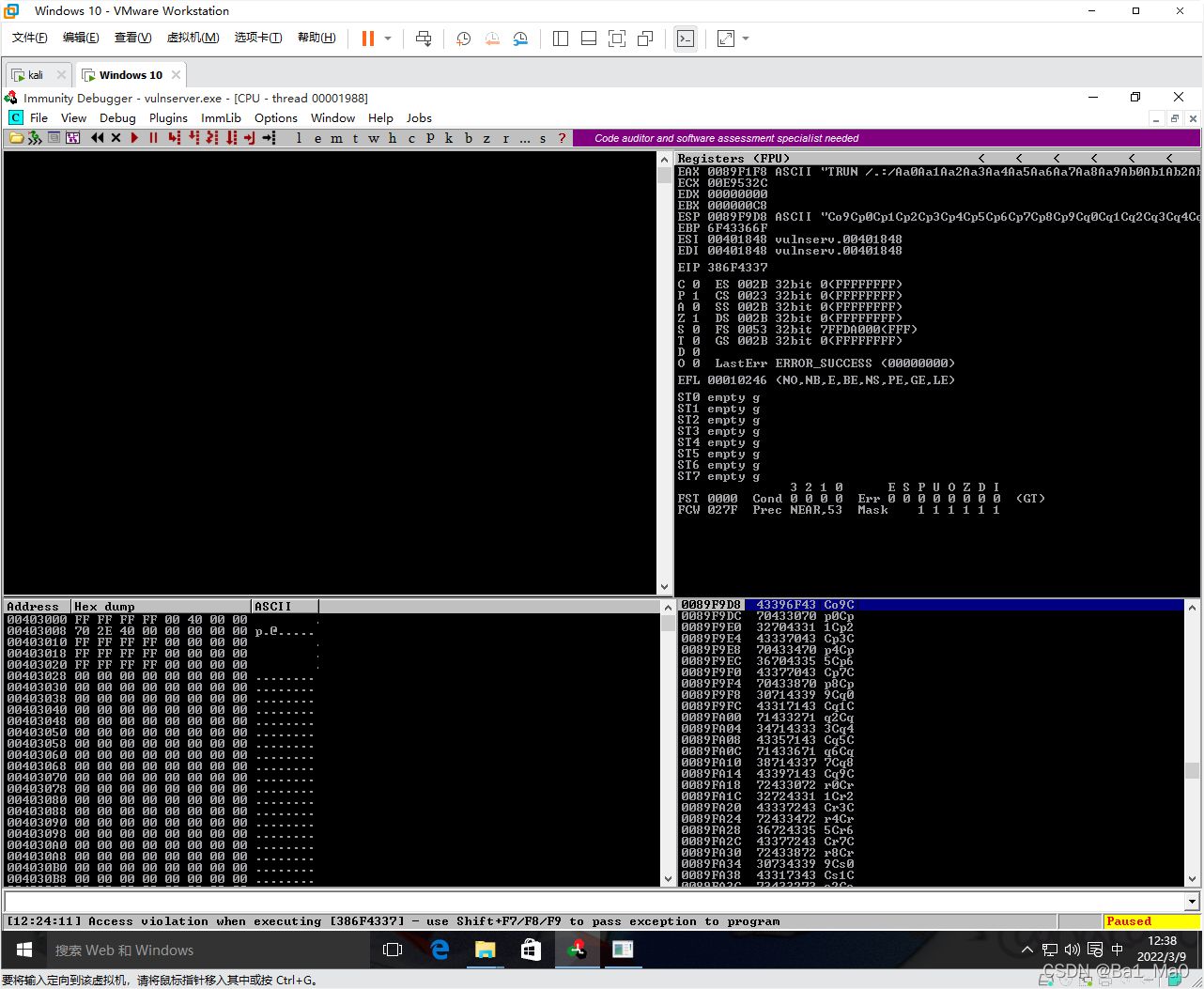Close the Windows 10 VM tab
The image size is (1204, 989).
click(x=176, y=75)
